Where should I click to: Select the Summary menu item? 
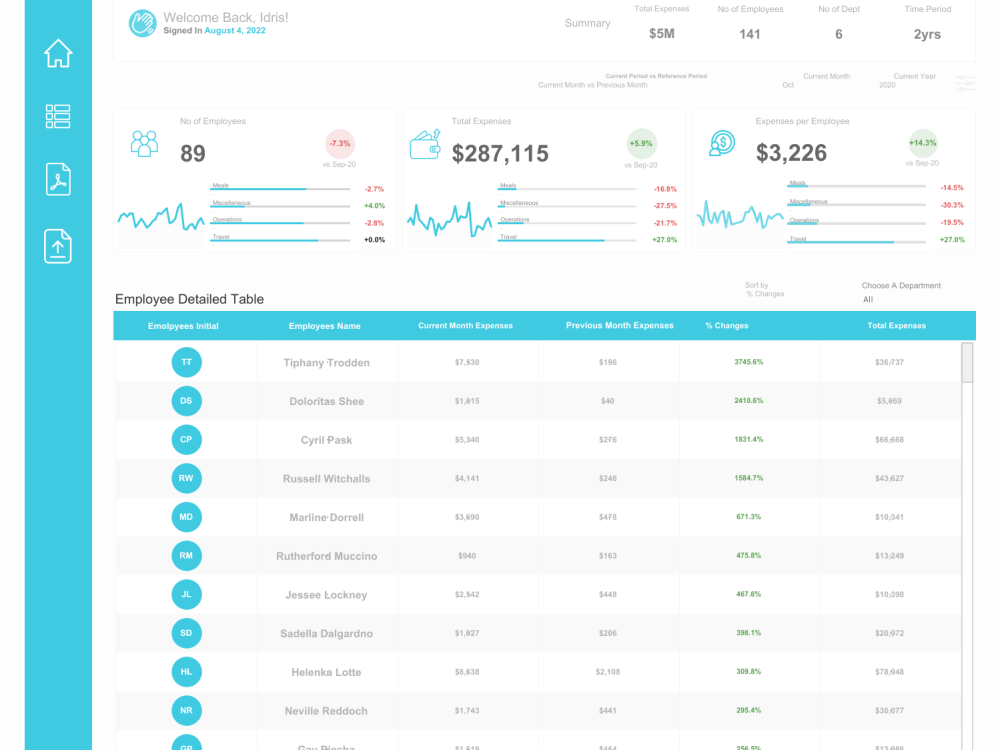coord(588,23)
